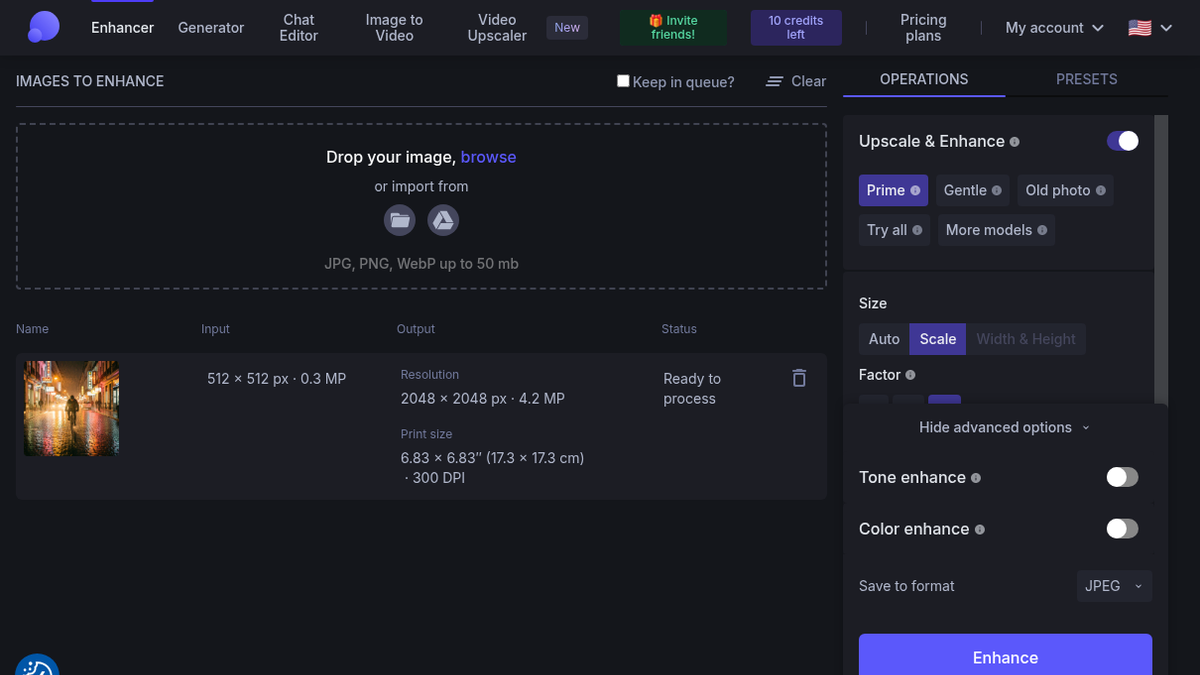Screen dimensions: 1200x675
Task: Open Pricing plans
Action: tap(923, 28)
